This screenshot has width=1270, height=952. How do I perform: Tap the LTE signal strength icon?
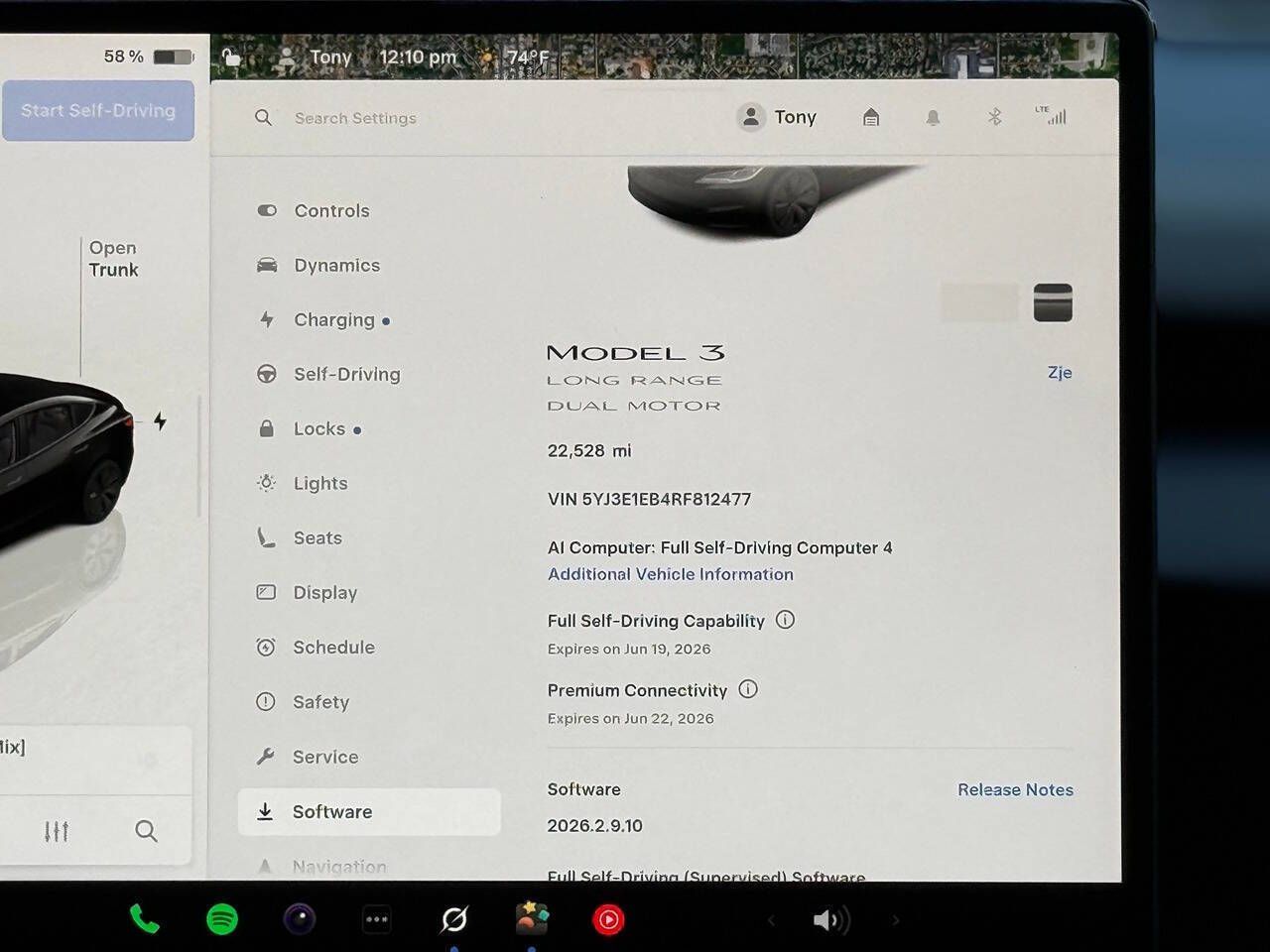point(1051,115)
